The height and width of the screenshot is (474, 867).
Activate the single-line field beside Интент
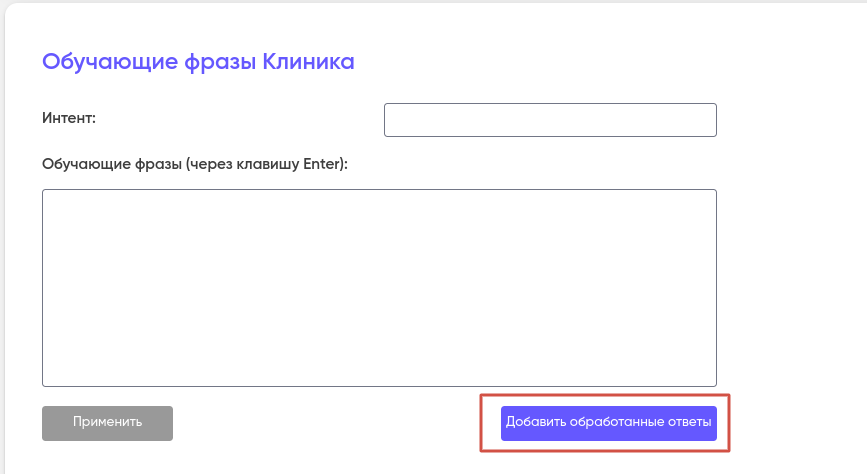(x=550, y=119)
